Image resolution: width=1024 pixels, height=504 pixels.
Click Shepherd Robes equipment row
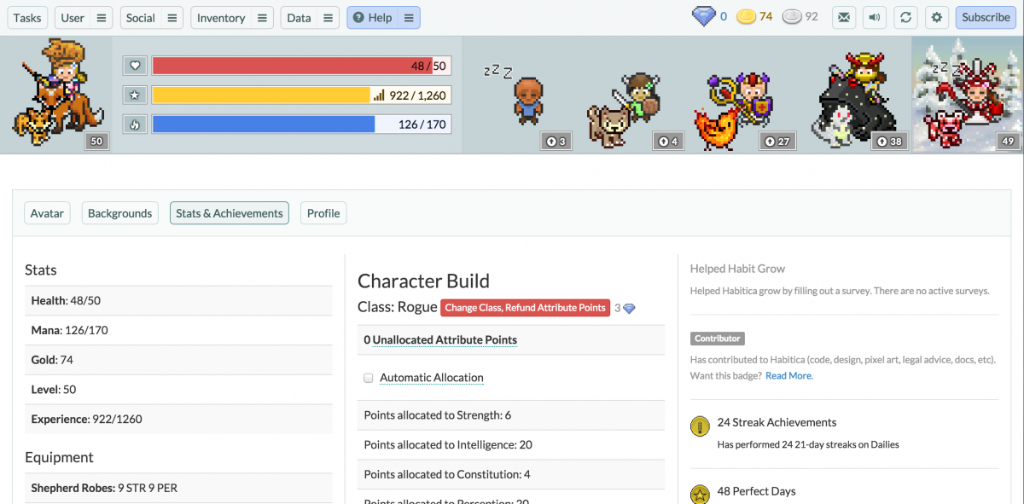click(x=178, y=488)
